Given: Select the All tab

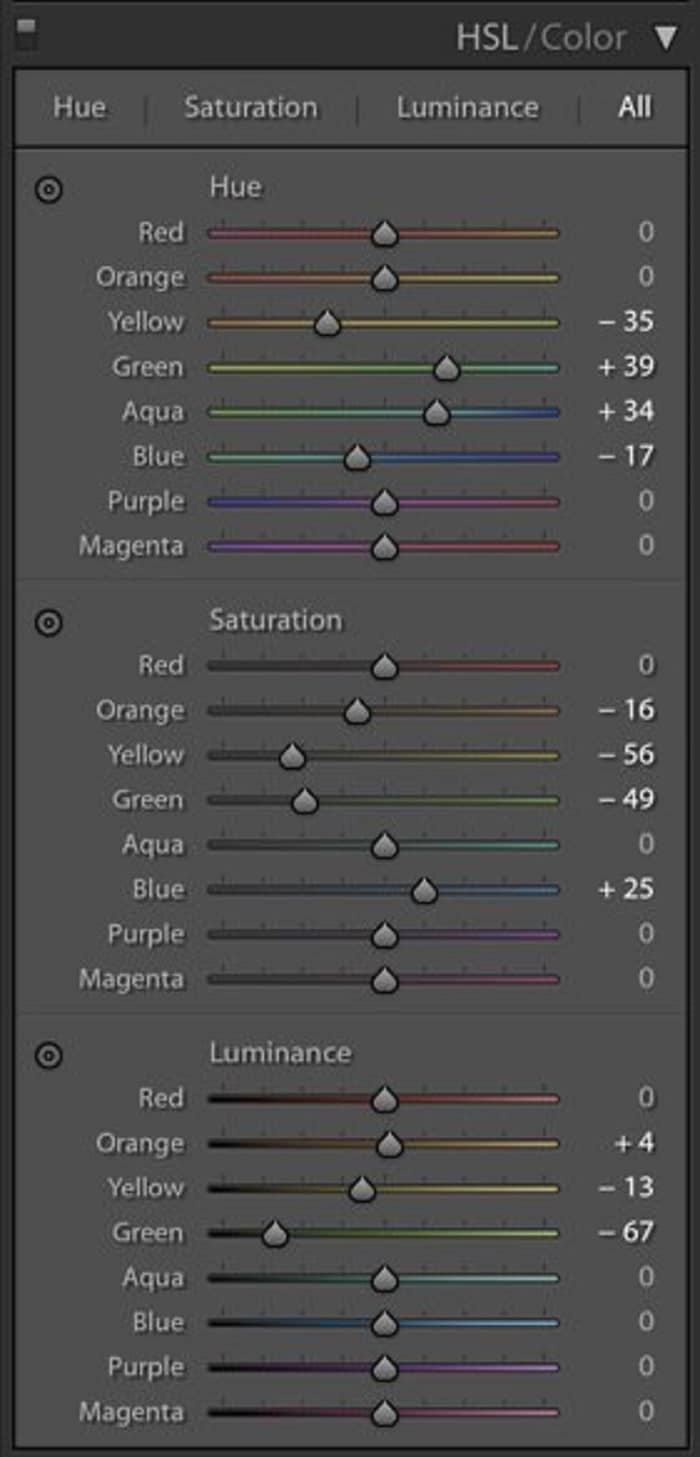Looking at the screenshot, I should coord(635,108).
